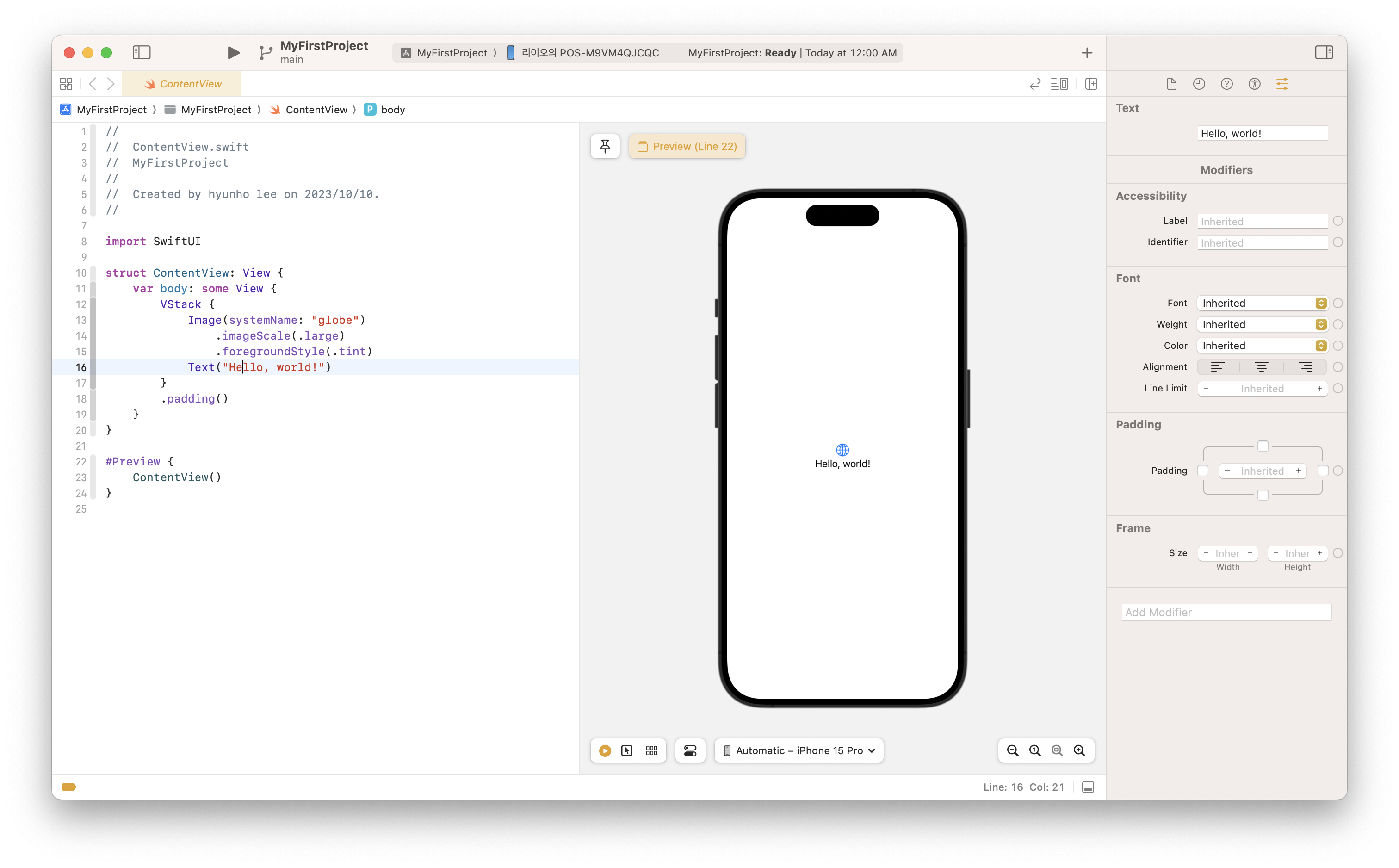The width and height of the screenshot is (1399, 868).
Task: Open preview variants grid icon
Action: click(x=651, y=750)
